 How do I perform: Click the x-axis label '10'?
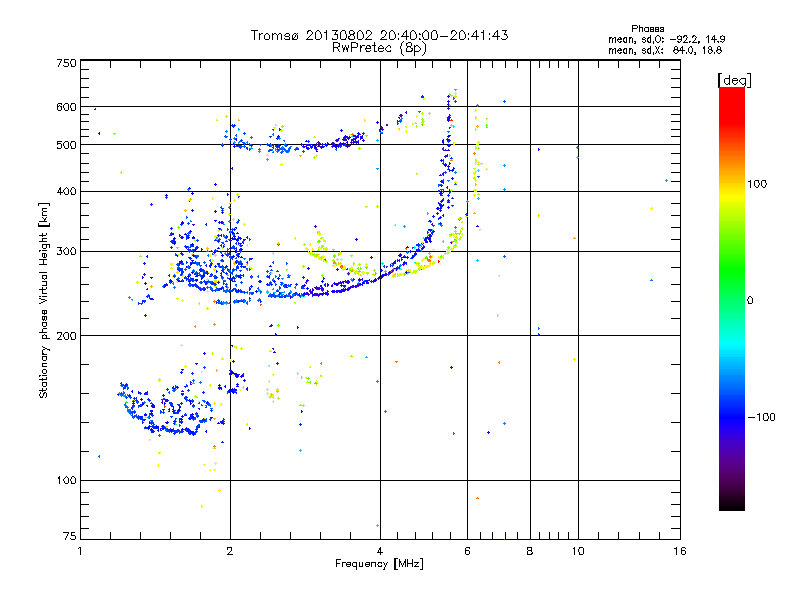pos(578,551)
